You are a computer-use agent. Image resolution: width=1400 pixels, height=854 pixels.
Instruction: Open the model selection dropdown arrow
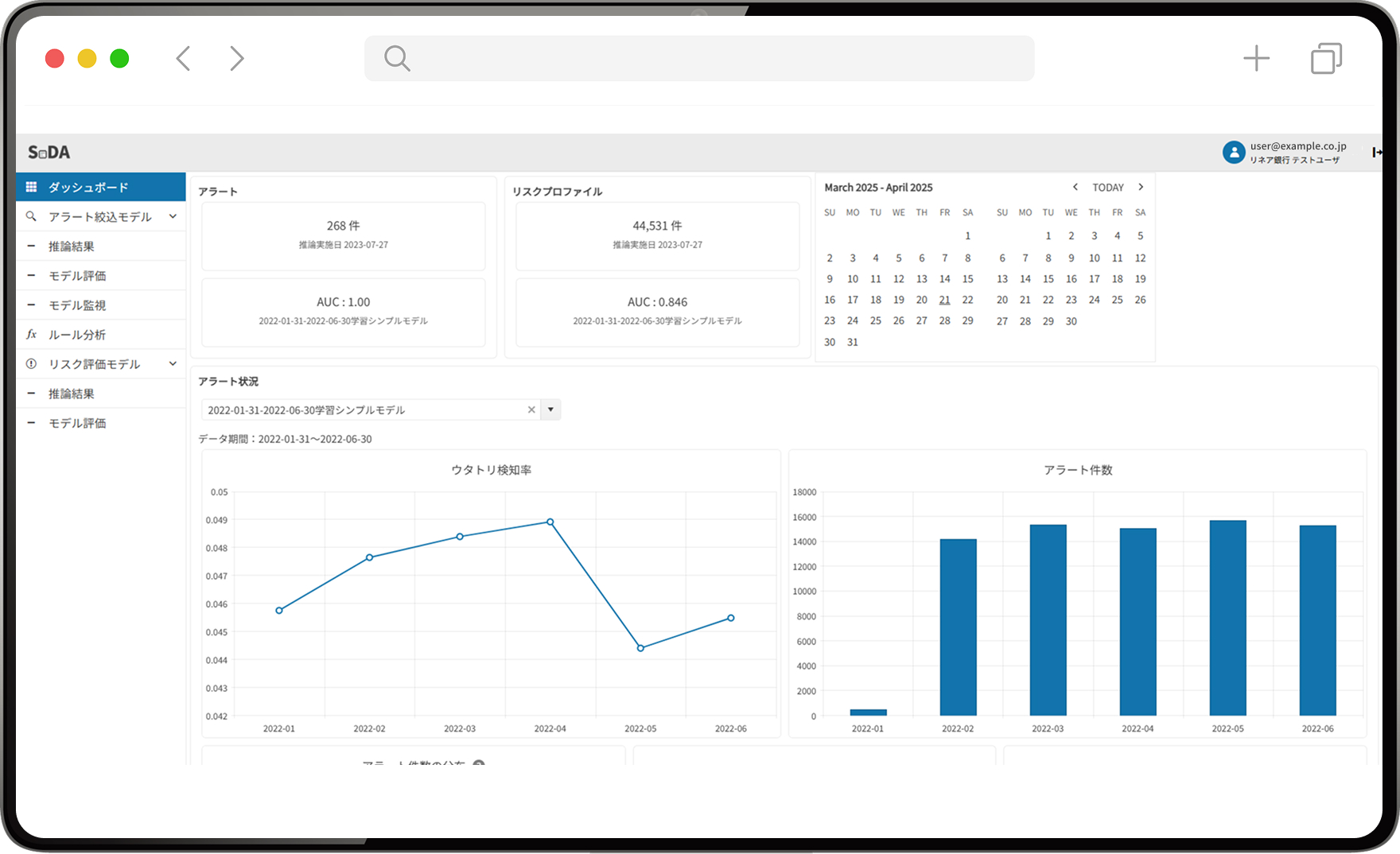tap(550, 410)
